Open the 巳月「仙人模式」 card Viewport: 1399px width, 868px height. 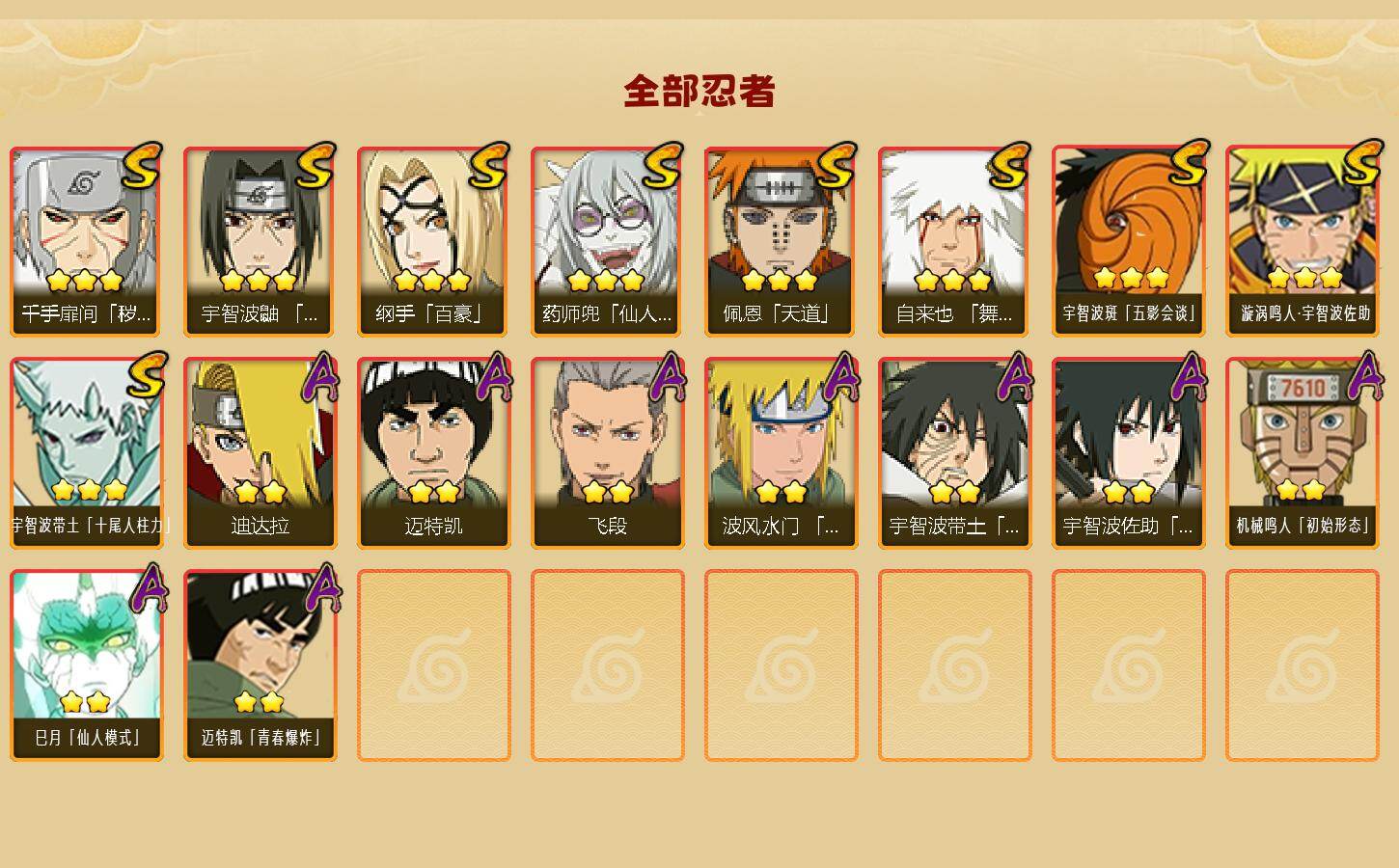[86, 665]
